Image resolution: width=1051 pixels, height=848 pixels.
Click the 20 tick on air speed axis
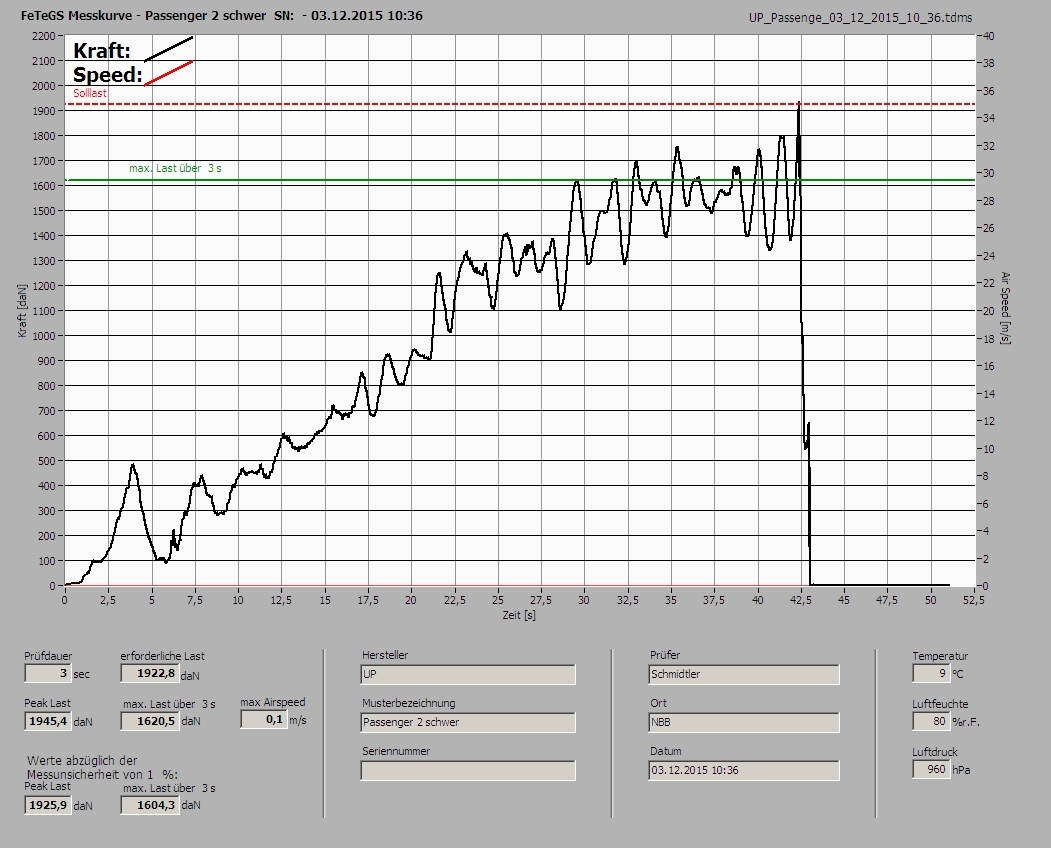[x=989, y=311]
